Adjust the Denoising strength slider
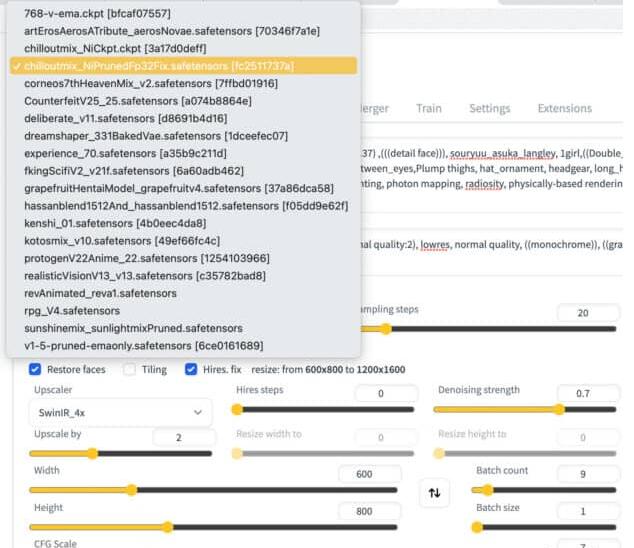Image resolution: width=634 pixels, height=548 pixels. (x=525, y=410)
